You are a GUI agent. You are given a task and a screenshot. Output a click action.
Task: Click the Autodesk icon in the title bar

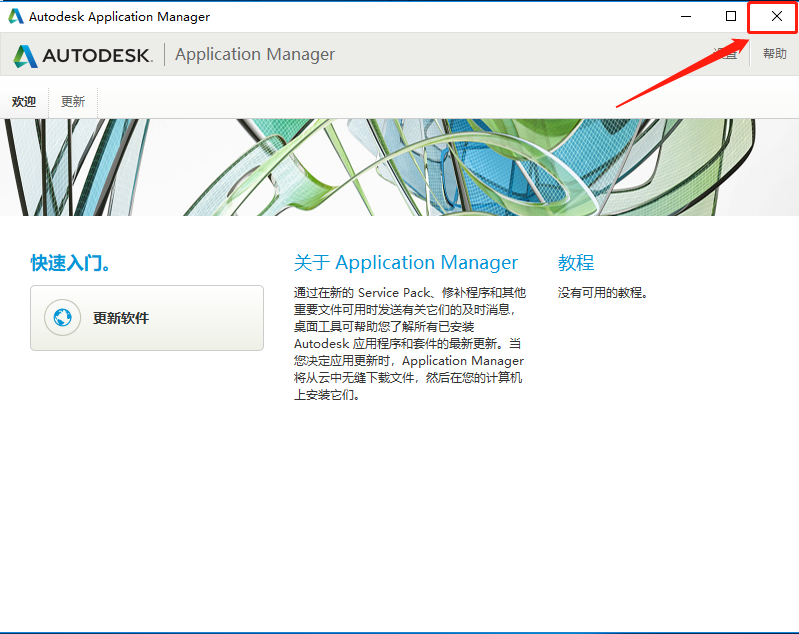point(16,16)
